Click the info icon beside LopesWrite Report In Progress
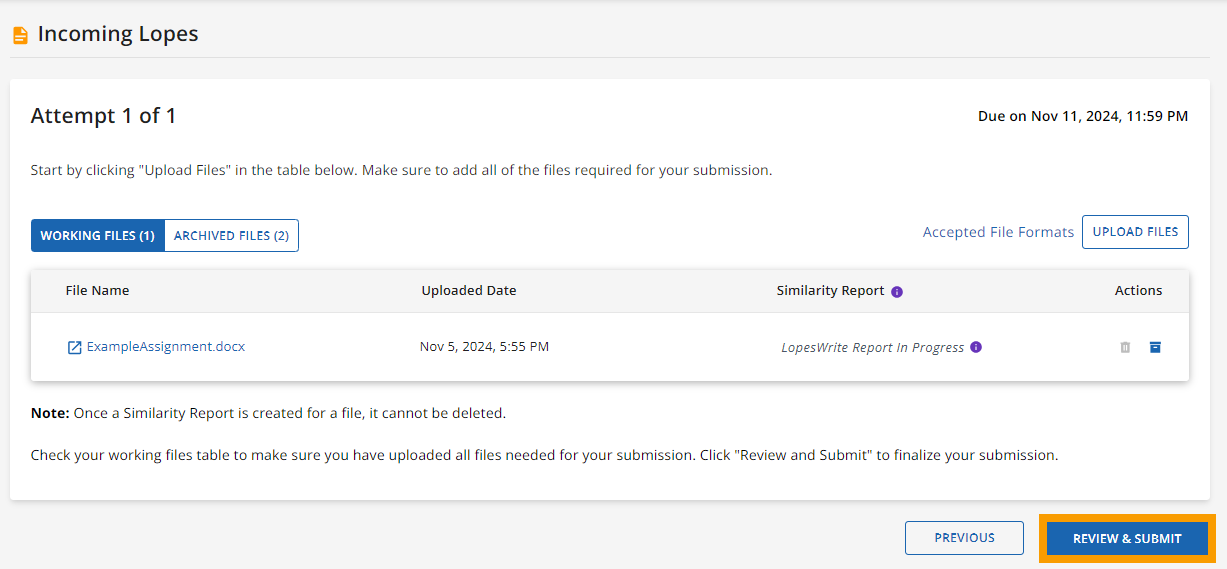 (976, 347)
